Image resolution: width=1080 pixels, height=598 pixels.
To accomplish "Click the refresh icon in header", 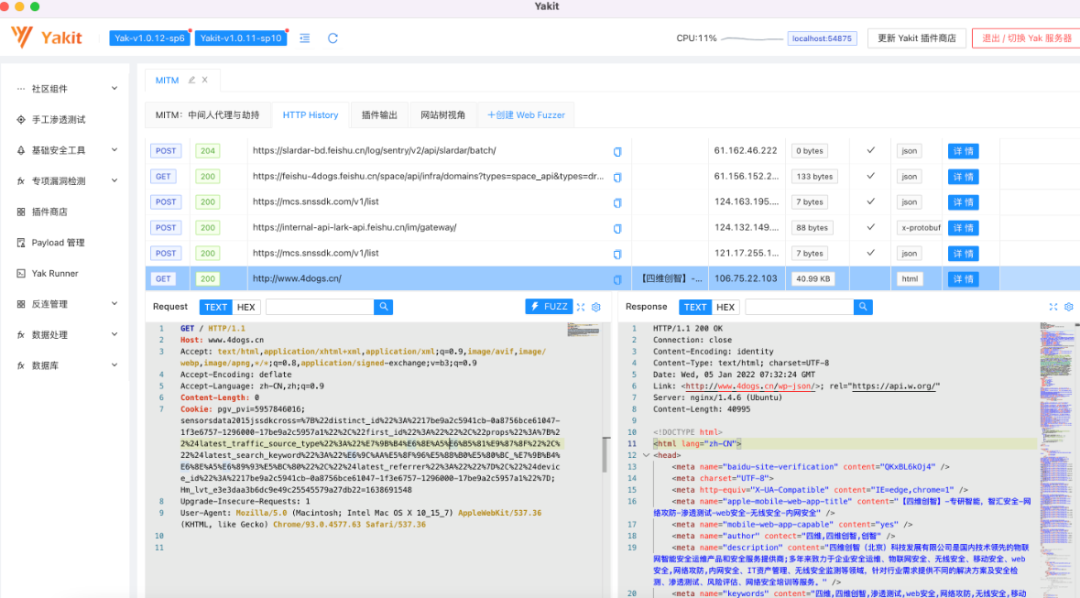I will 333,38.
